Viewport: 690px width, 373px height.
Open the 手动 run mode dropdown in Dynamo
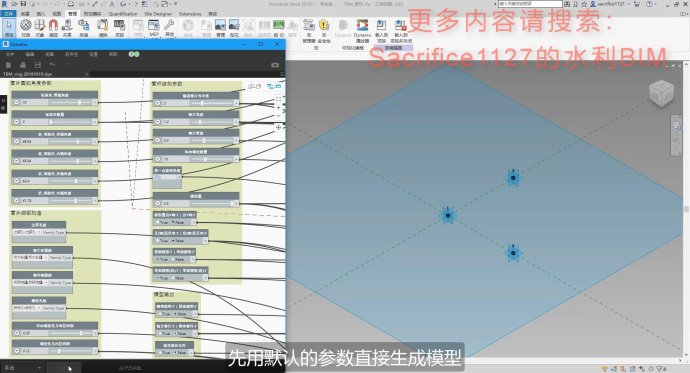22,367
